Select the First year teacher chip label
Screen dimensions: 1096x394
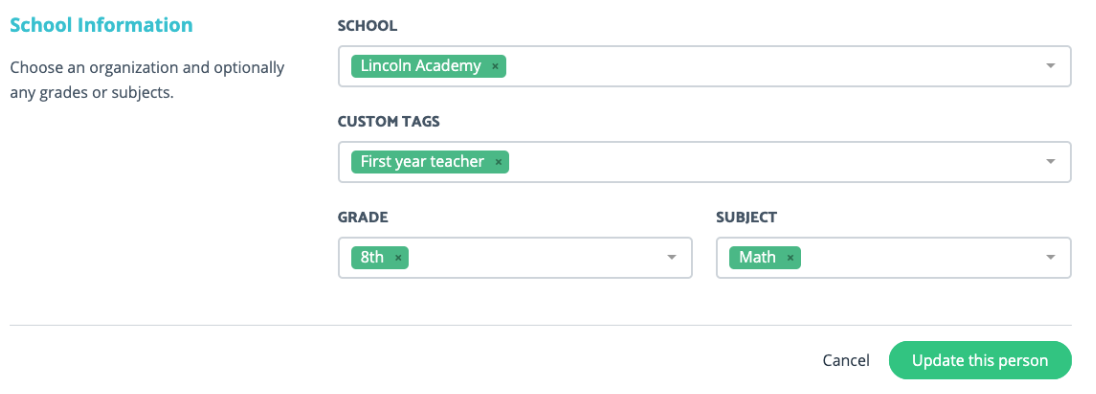422,162
